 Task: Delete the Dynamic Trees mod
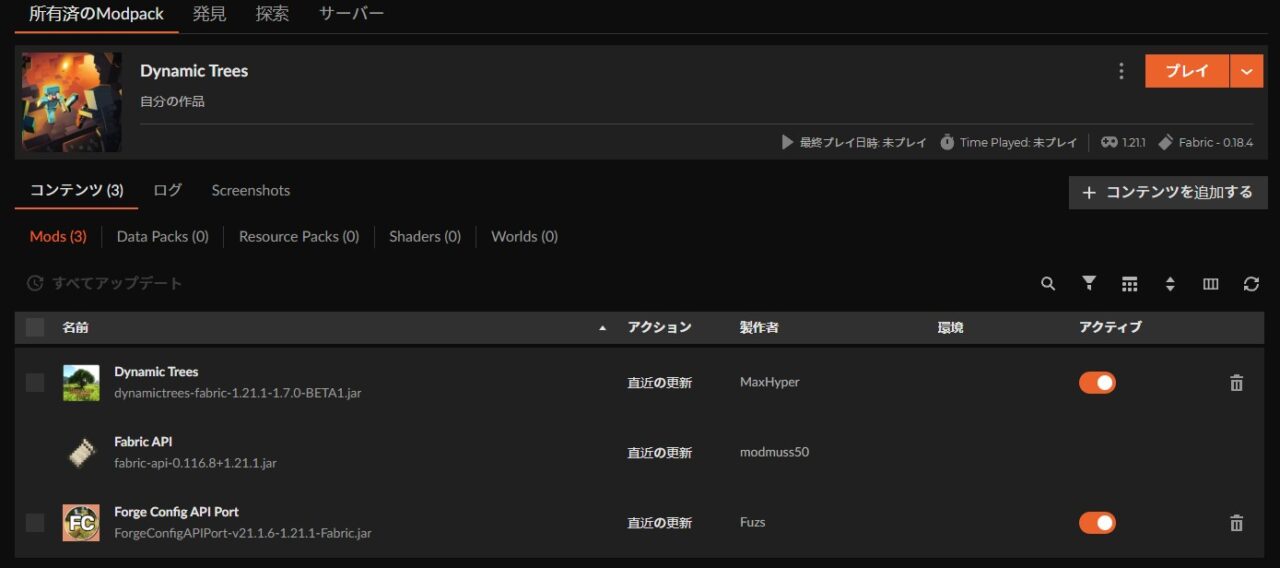[1236, 383]
